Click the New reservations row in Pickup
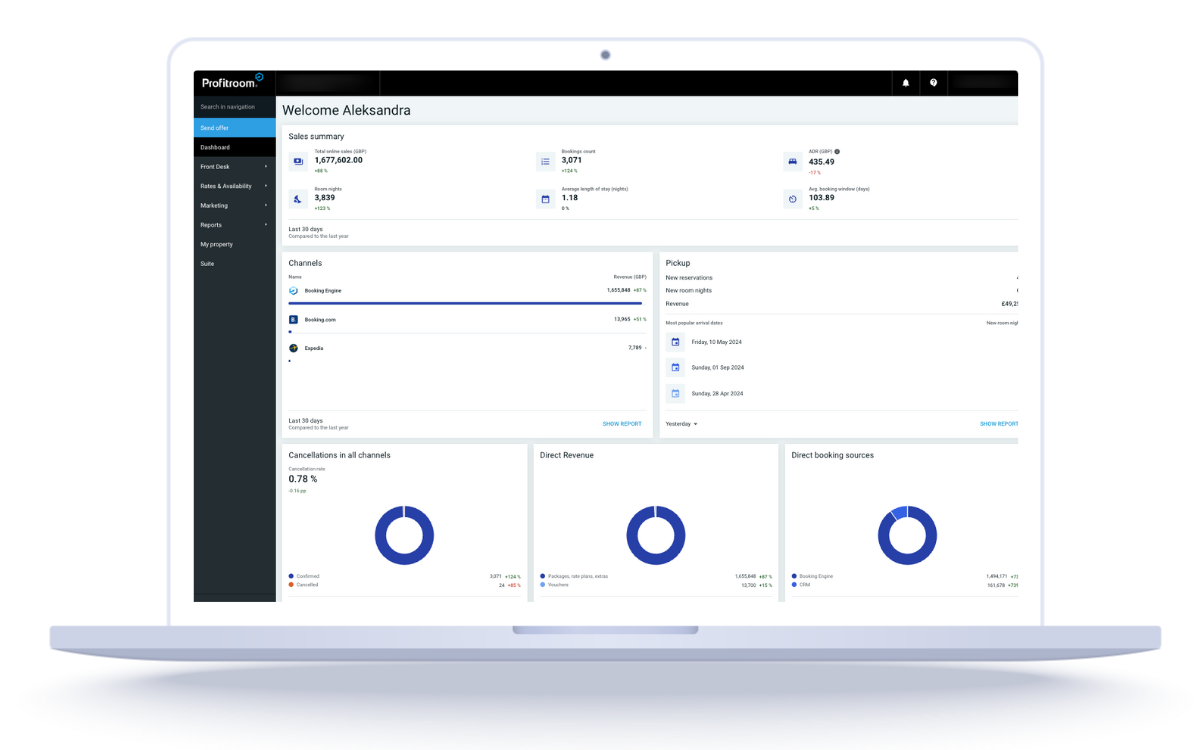 [x=841, y=277]
